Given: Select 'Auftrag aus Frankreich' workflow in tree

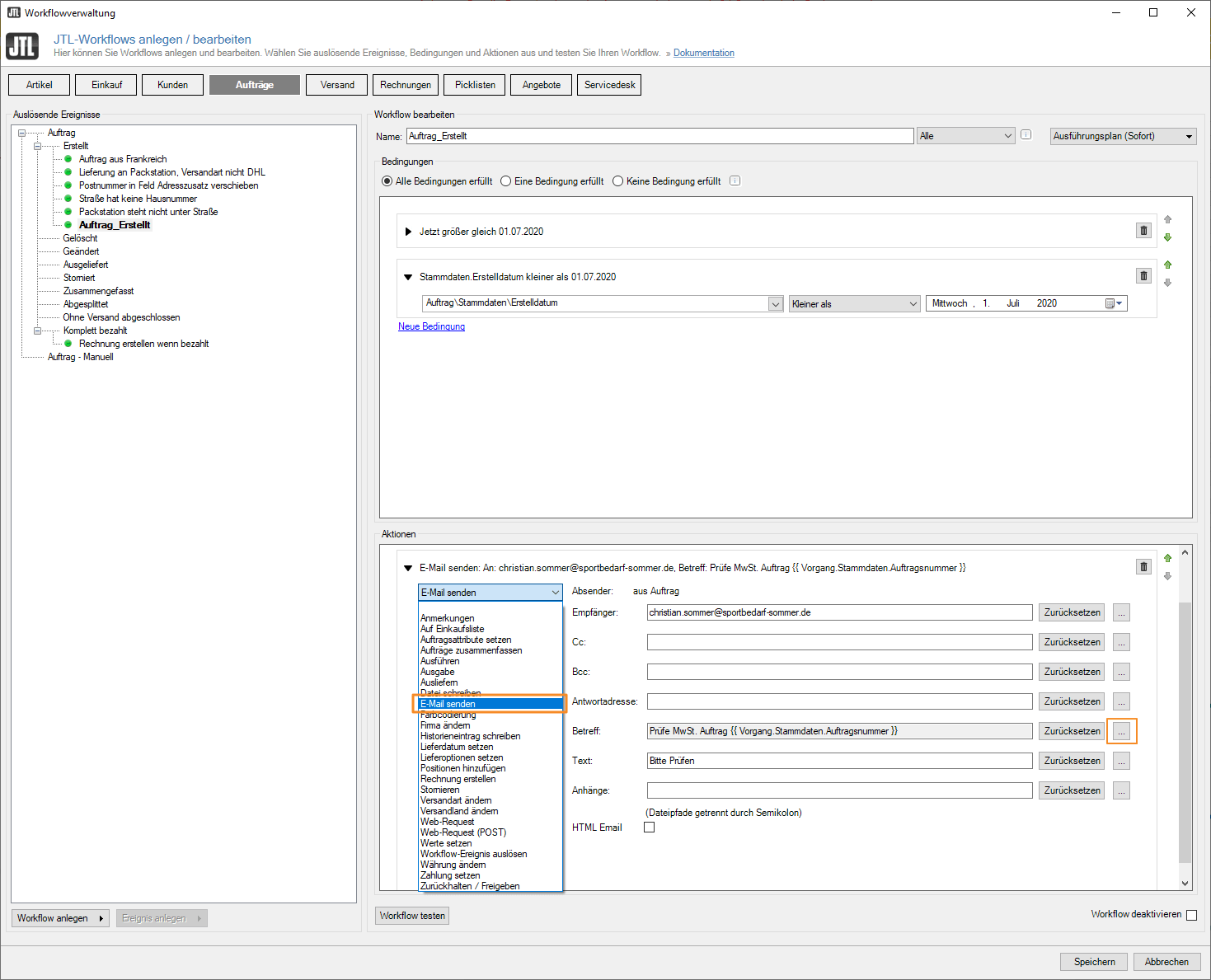Looking at the screenshot, I should [123, 159].
